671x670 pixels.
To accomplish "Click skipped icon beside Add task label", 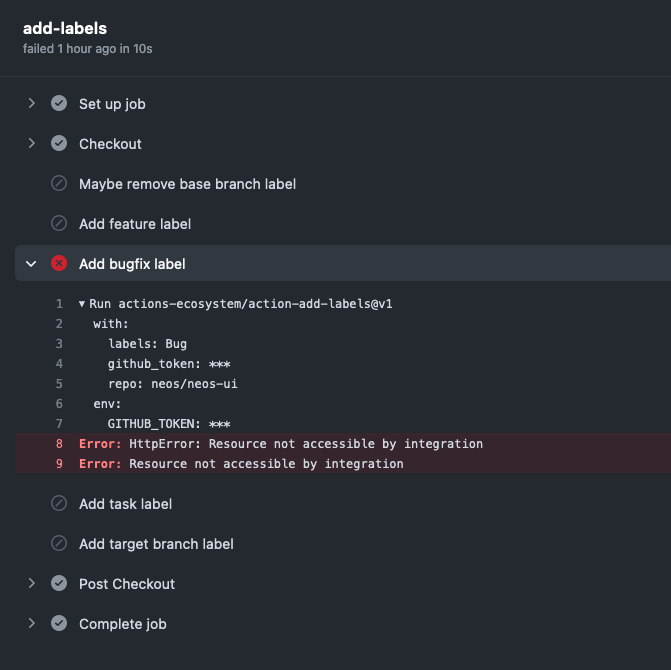I will (59, 504).
